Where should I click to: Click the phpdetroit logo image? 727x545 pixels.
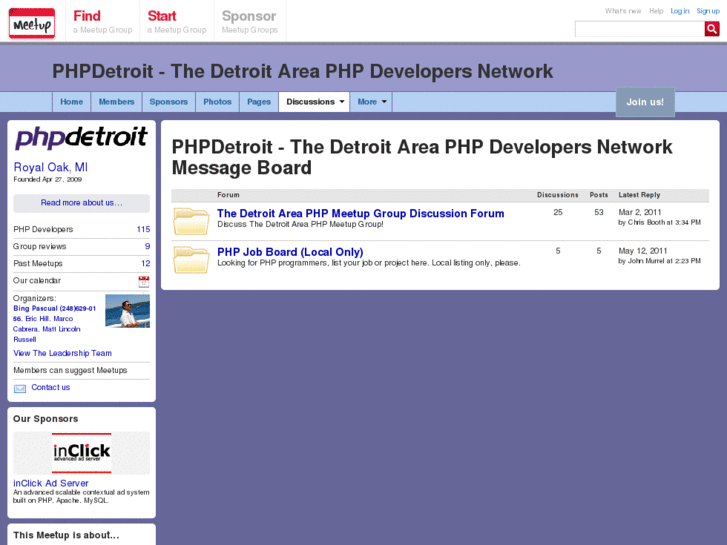81,137
